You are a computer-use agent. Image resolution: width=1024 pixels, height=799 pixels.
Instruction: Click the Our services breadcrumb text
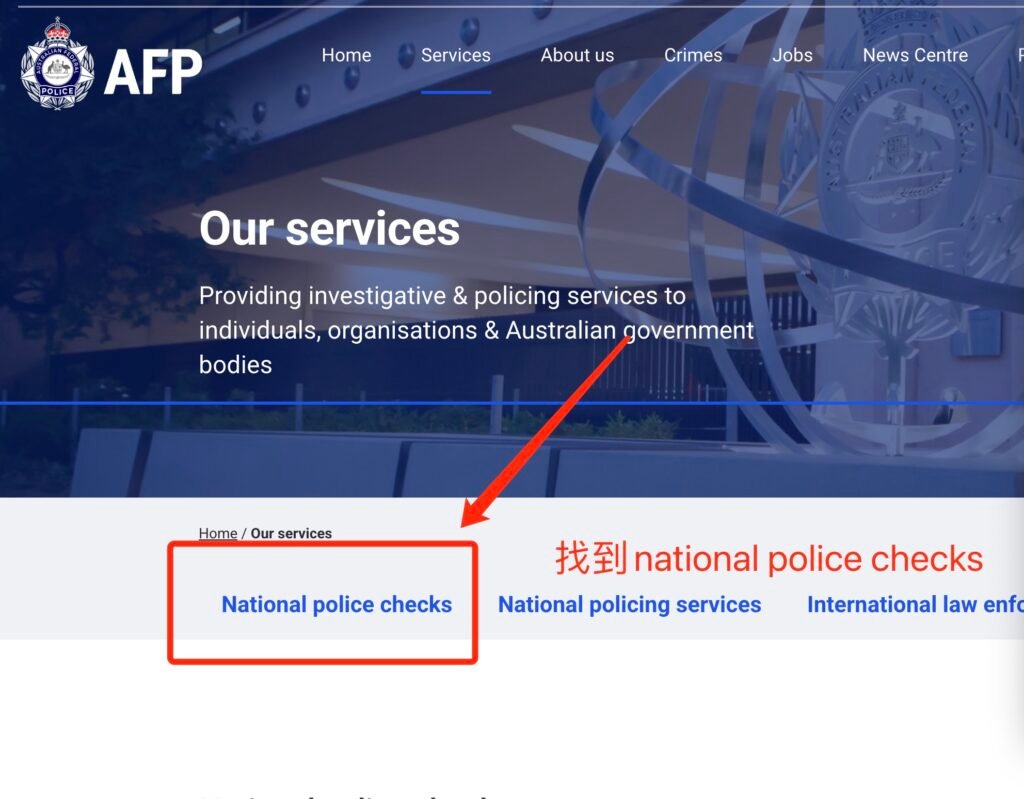291,533
